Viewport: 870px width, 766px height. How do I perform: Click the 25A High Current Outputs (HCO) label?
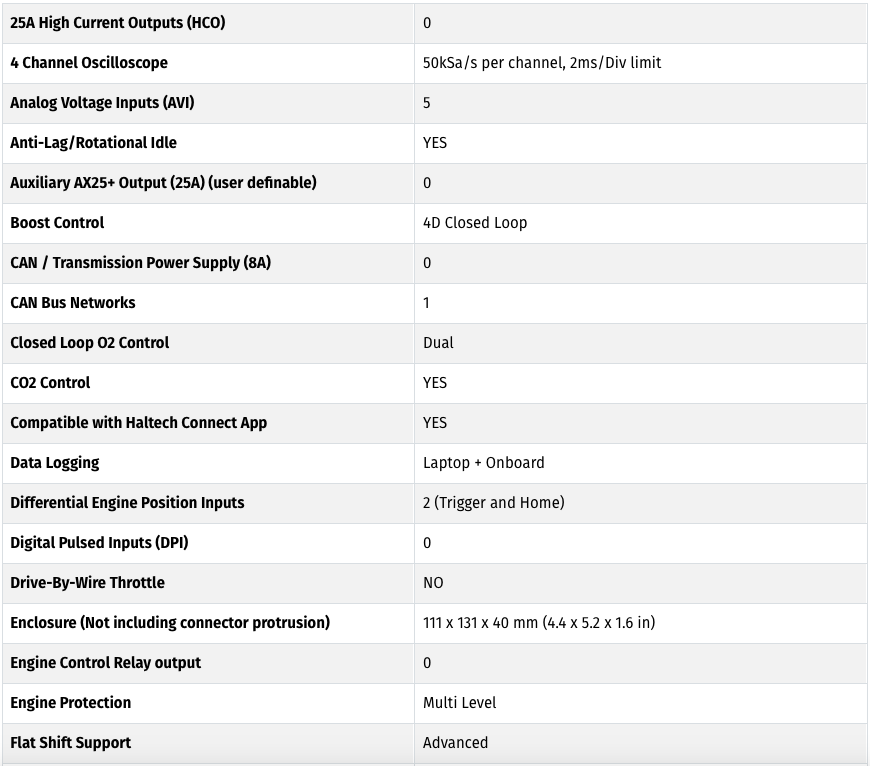(118, 23)
